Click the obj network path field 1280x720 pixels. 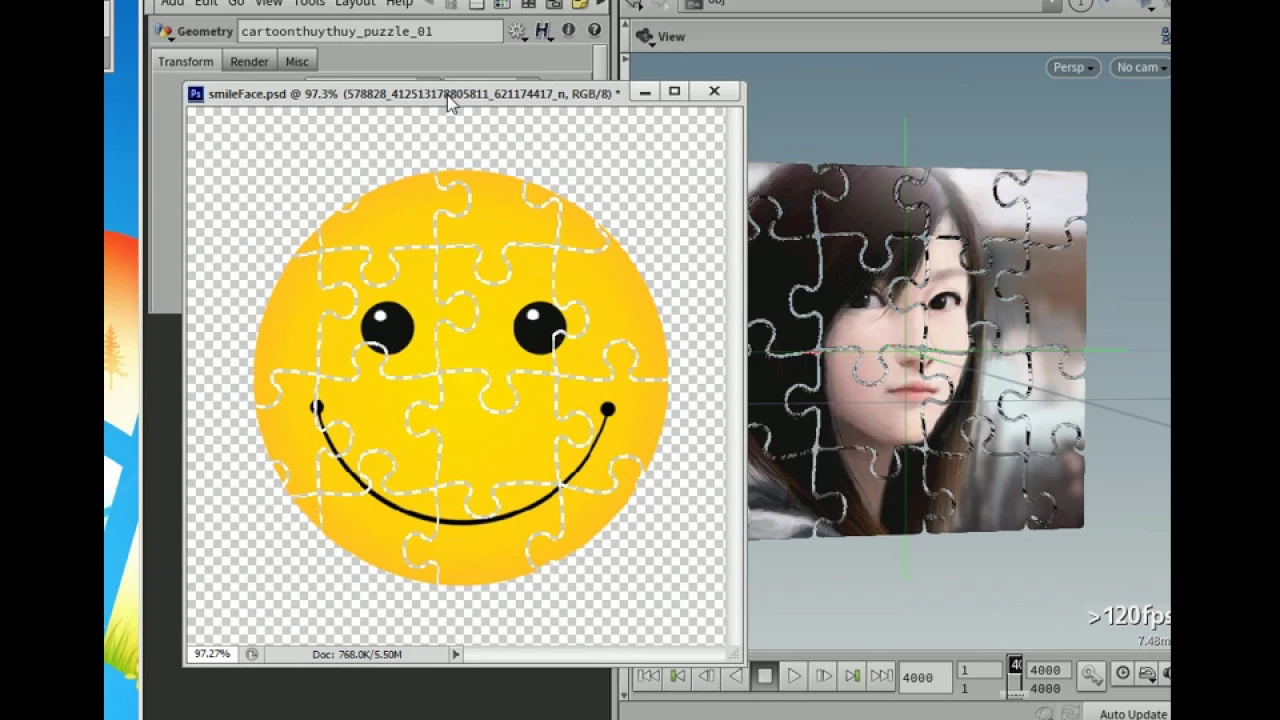872,4
